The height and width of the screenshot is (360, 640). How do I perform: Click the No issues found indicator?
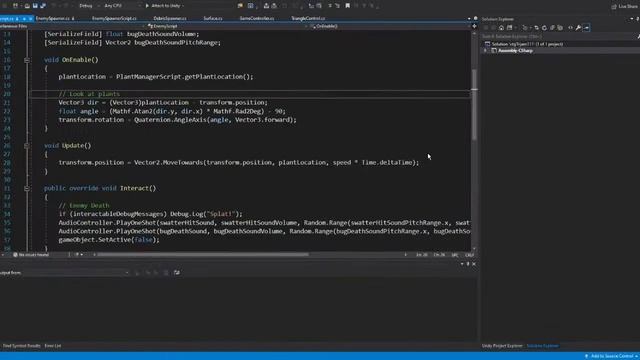coord(31,255)
